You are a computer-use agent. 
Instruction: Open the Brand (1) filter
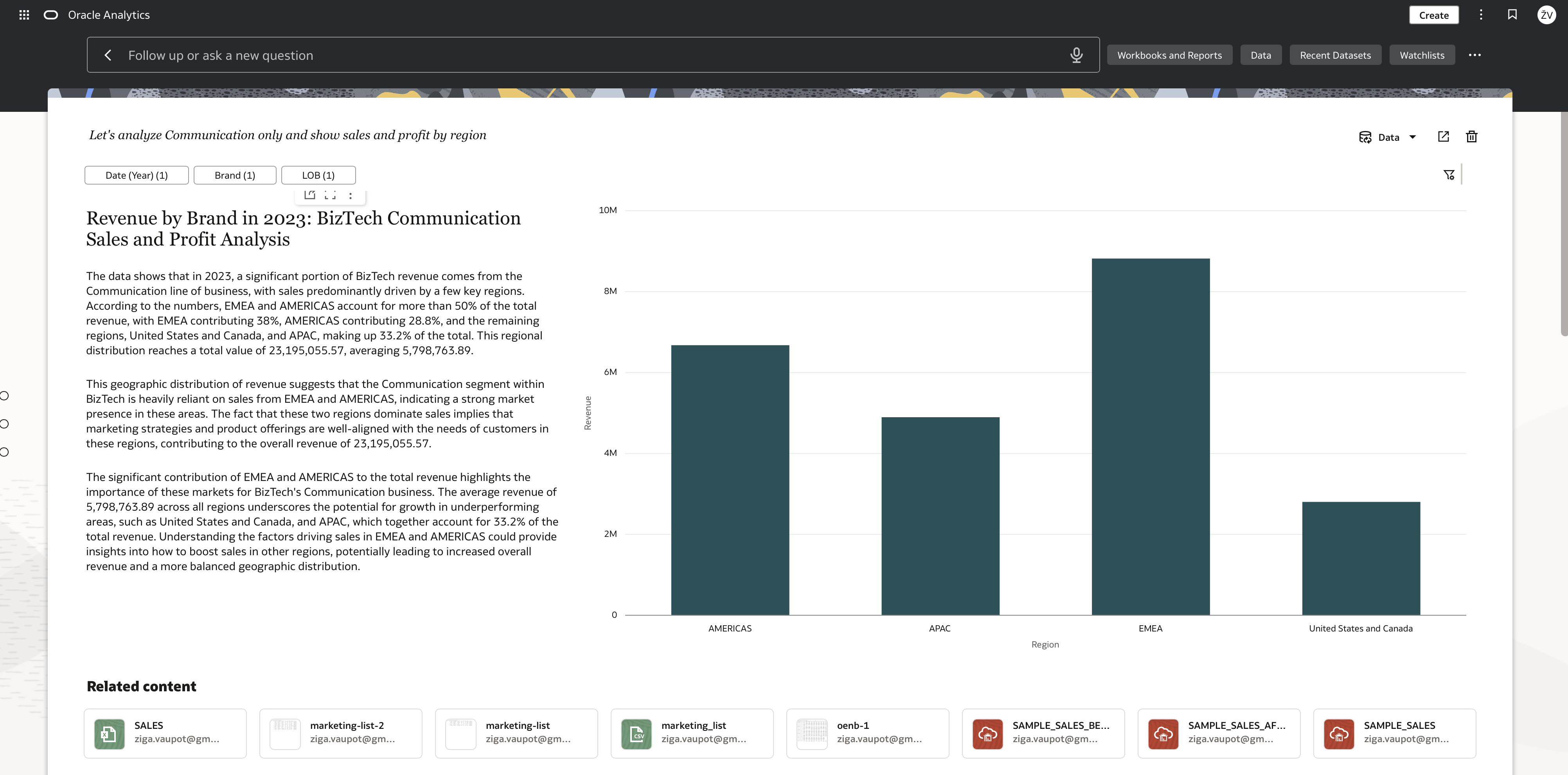(235, 175)
